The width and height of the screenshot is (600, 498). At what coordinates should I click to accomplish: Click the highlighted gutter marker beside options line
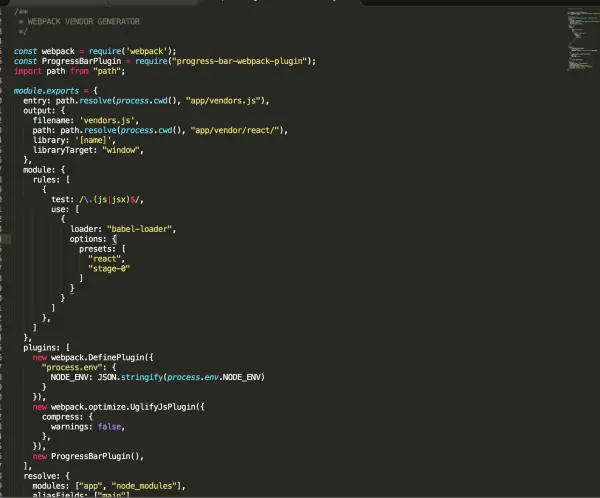[5, 239]
